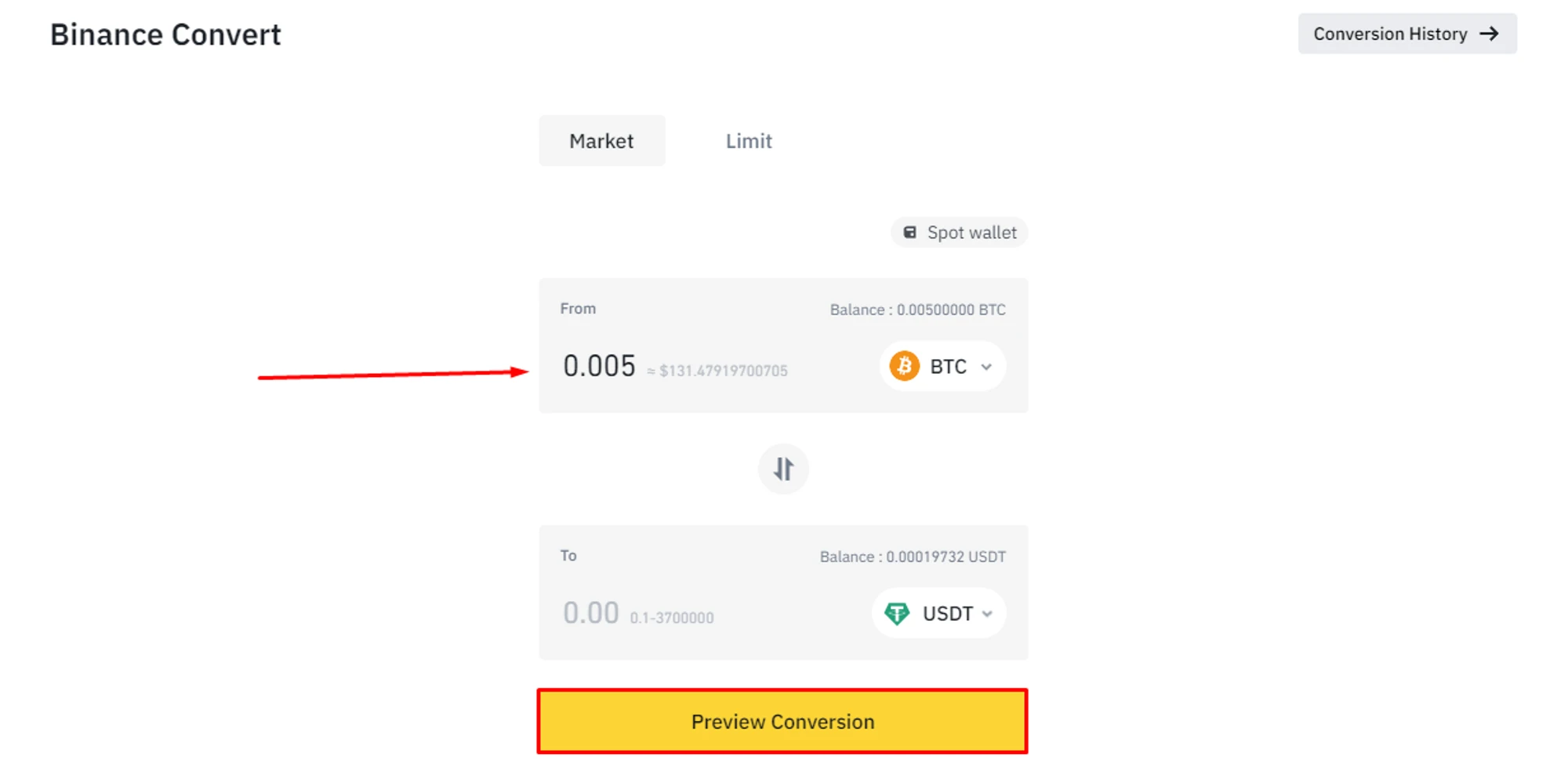Switch to the Market tab
1568x783 pixels.
tap(601, 141)
